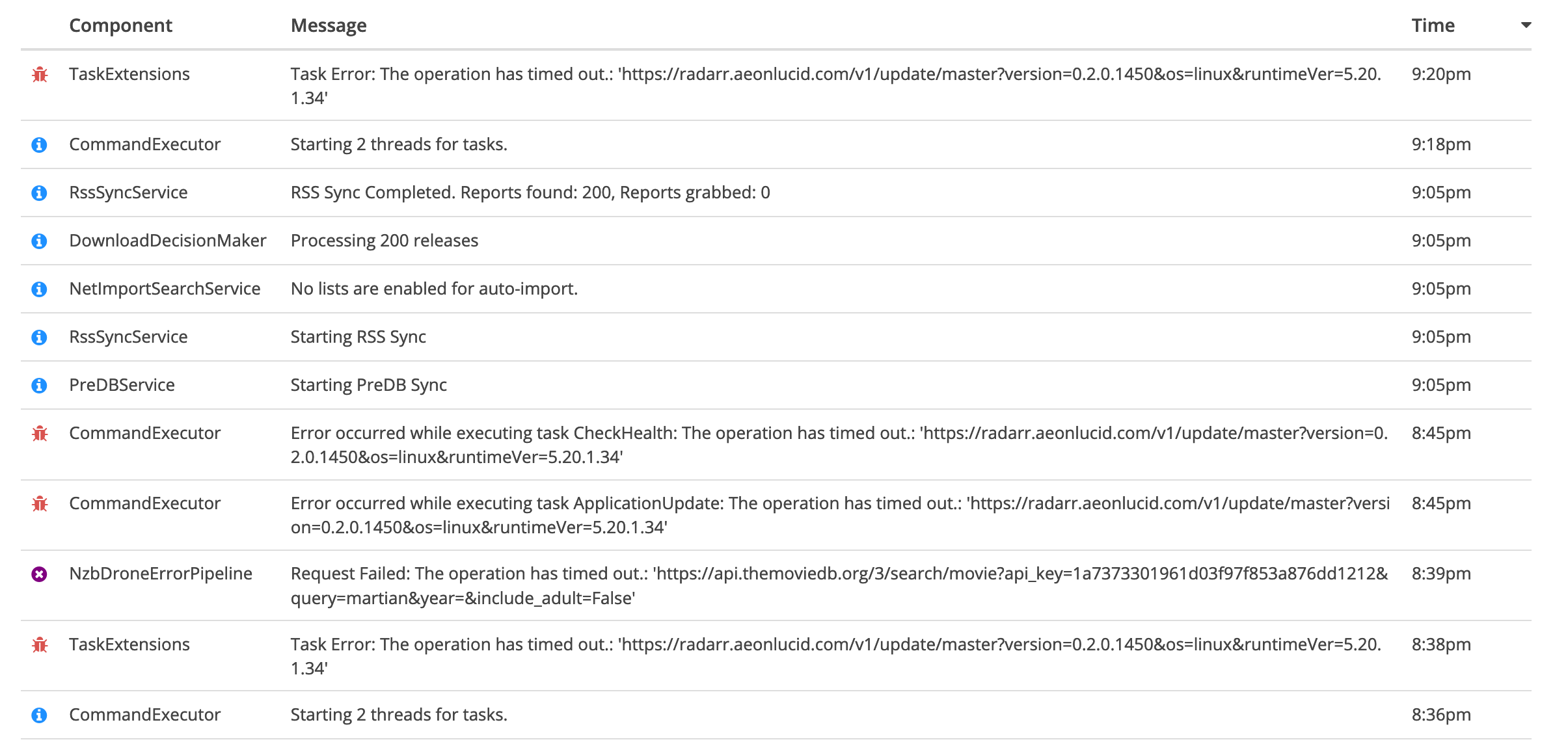This screenshot has width=1568, height=744.
Task: Click the info icon beside DownloadDecisionMaker row
Action: tap(40, 240)
